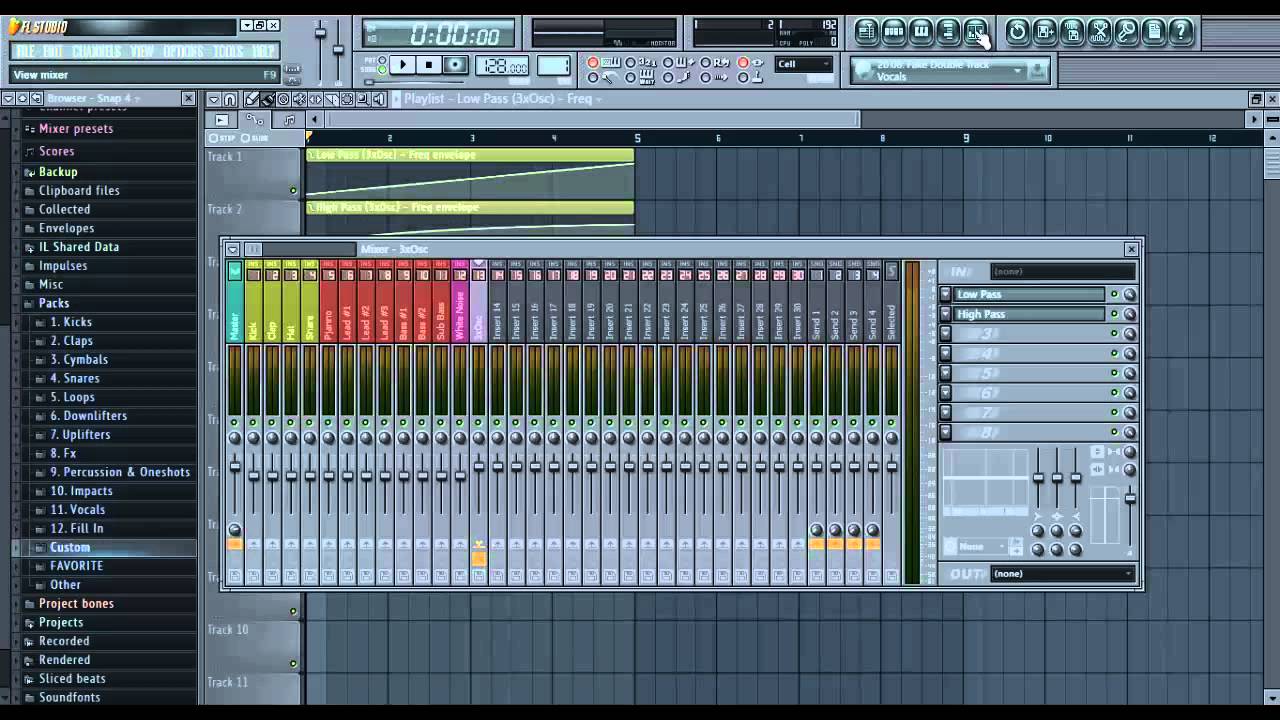Click the Play transport button
1280x720 pixels.
click(x=402, y=65)
